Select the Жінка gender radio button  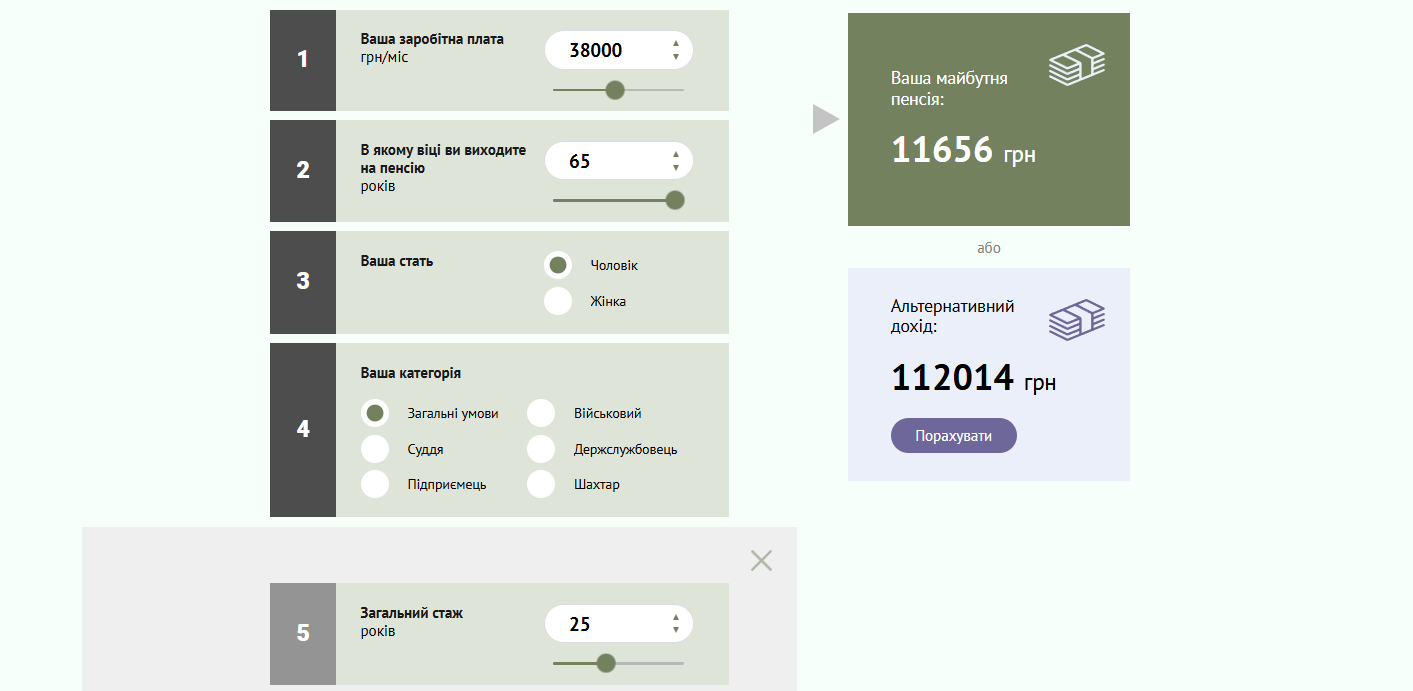click(x=558, y=301)
